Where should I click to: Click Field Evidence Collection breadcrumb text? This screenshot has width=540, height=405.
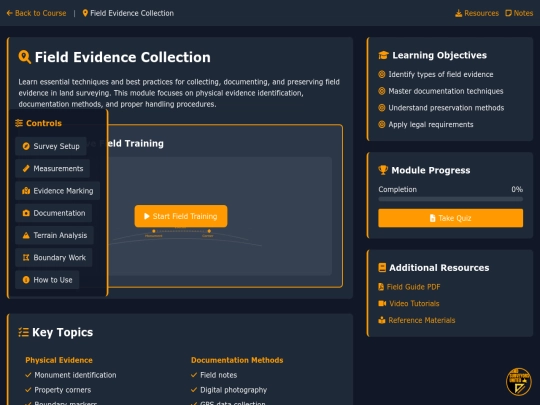[132, 13]
